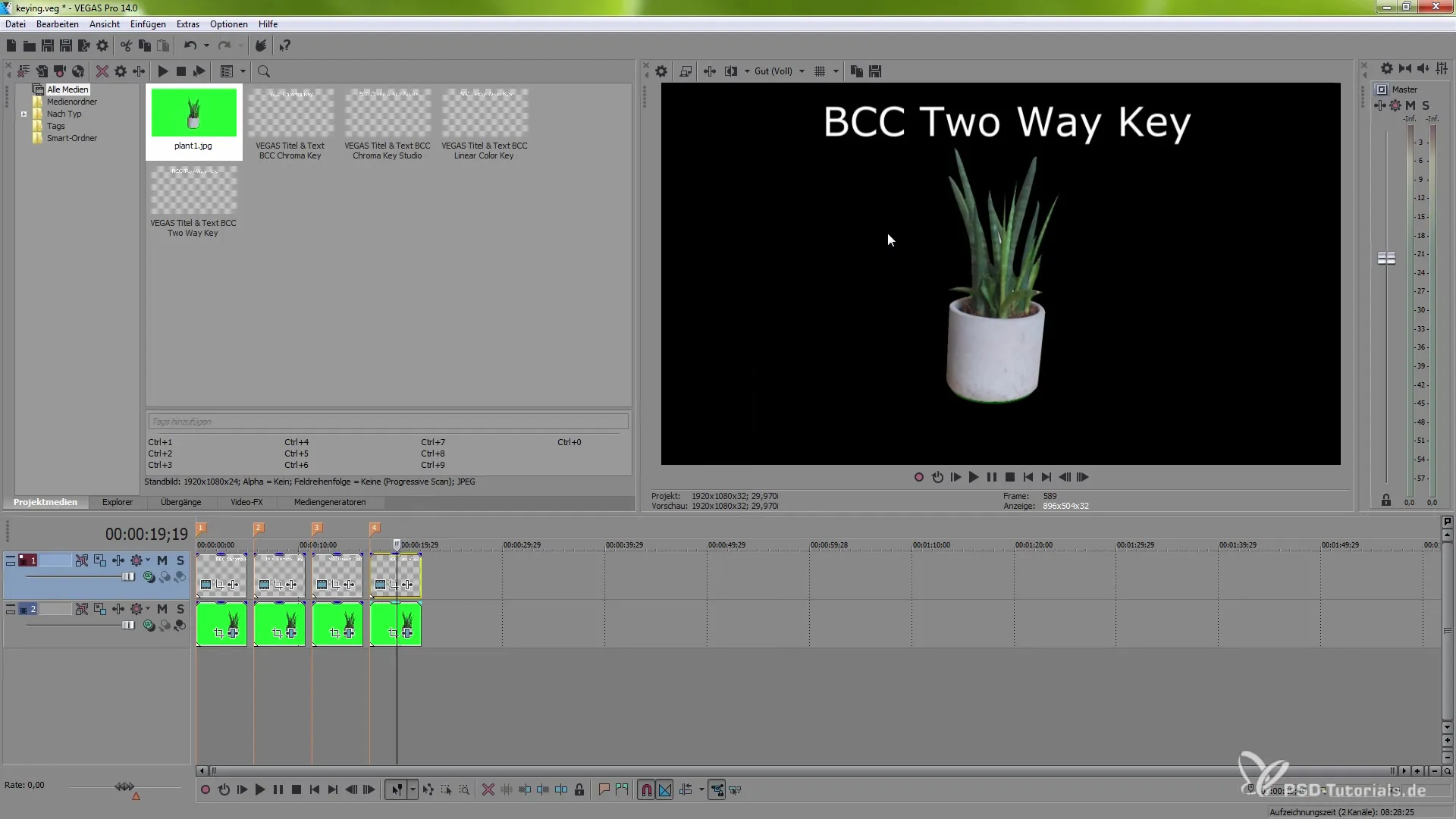The height and width of the screenshot is (819, 1456).
Task: Open auto ripple mode dropdown arrow
Action: click(701, 790)
